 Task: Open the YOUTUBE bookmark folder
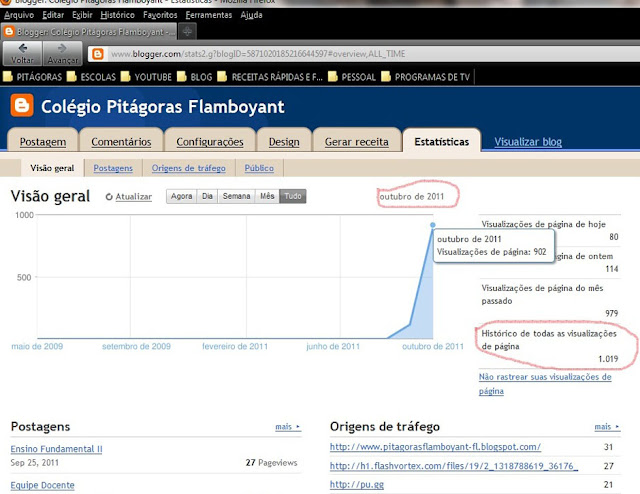click(146, 77)
